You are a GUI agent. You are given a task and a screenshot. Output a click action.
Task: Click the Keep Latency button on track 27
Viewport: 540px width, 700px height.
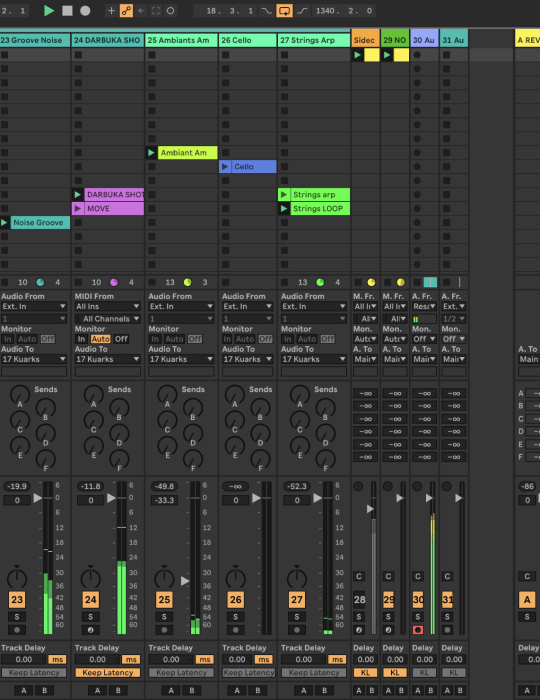click(x=314, y=672)
